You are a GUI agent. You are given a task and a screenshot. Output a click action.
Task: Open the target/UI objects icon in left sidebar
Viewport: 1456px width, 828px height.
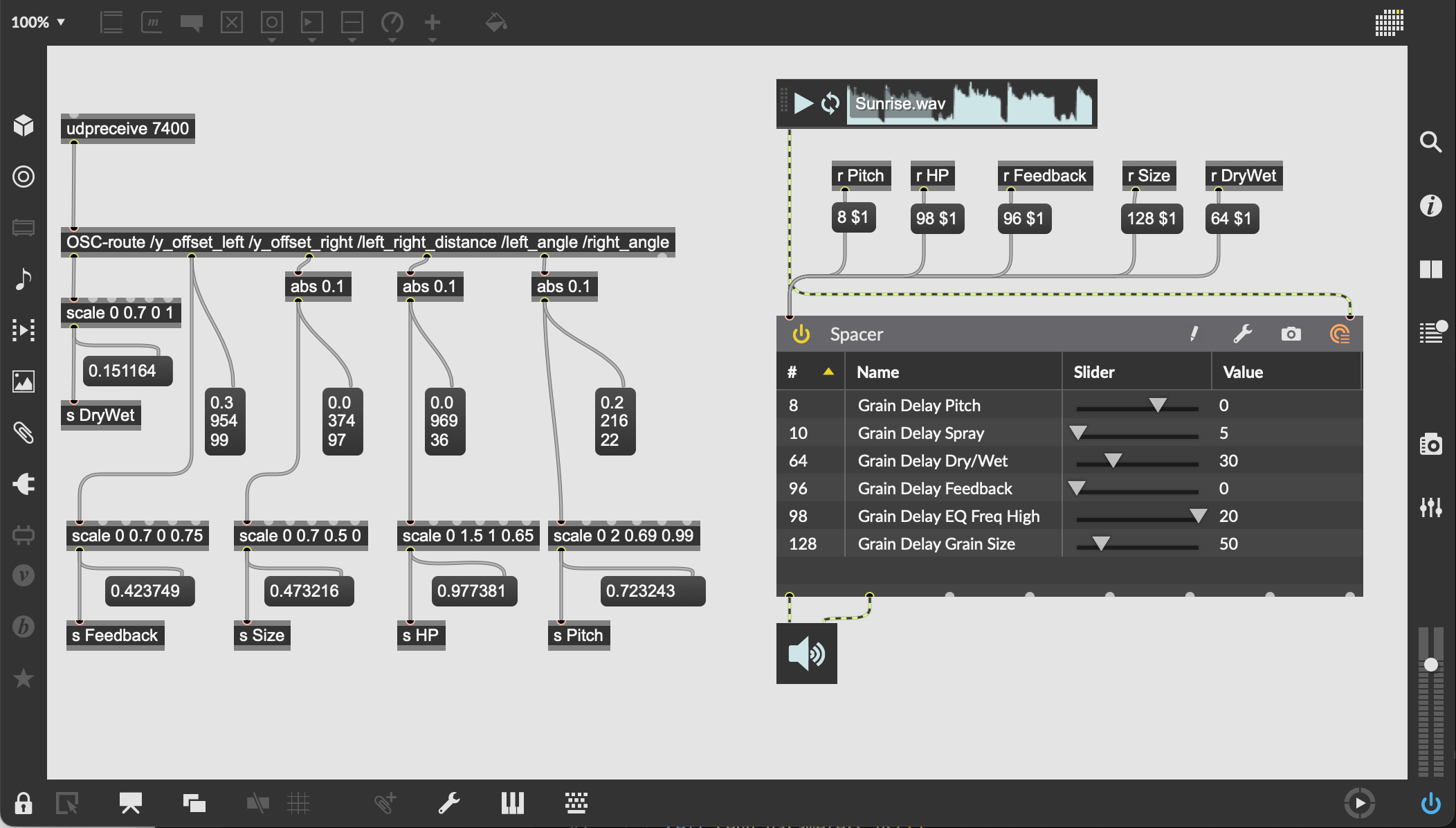click(x=24, y=177)
